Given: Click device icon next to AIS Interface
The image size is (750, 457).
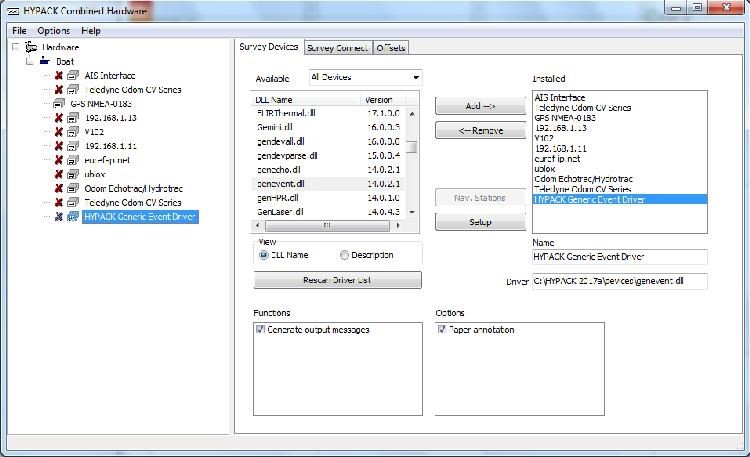Looking at the screenshot, I should pos(73,76).
